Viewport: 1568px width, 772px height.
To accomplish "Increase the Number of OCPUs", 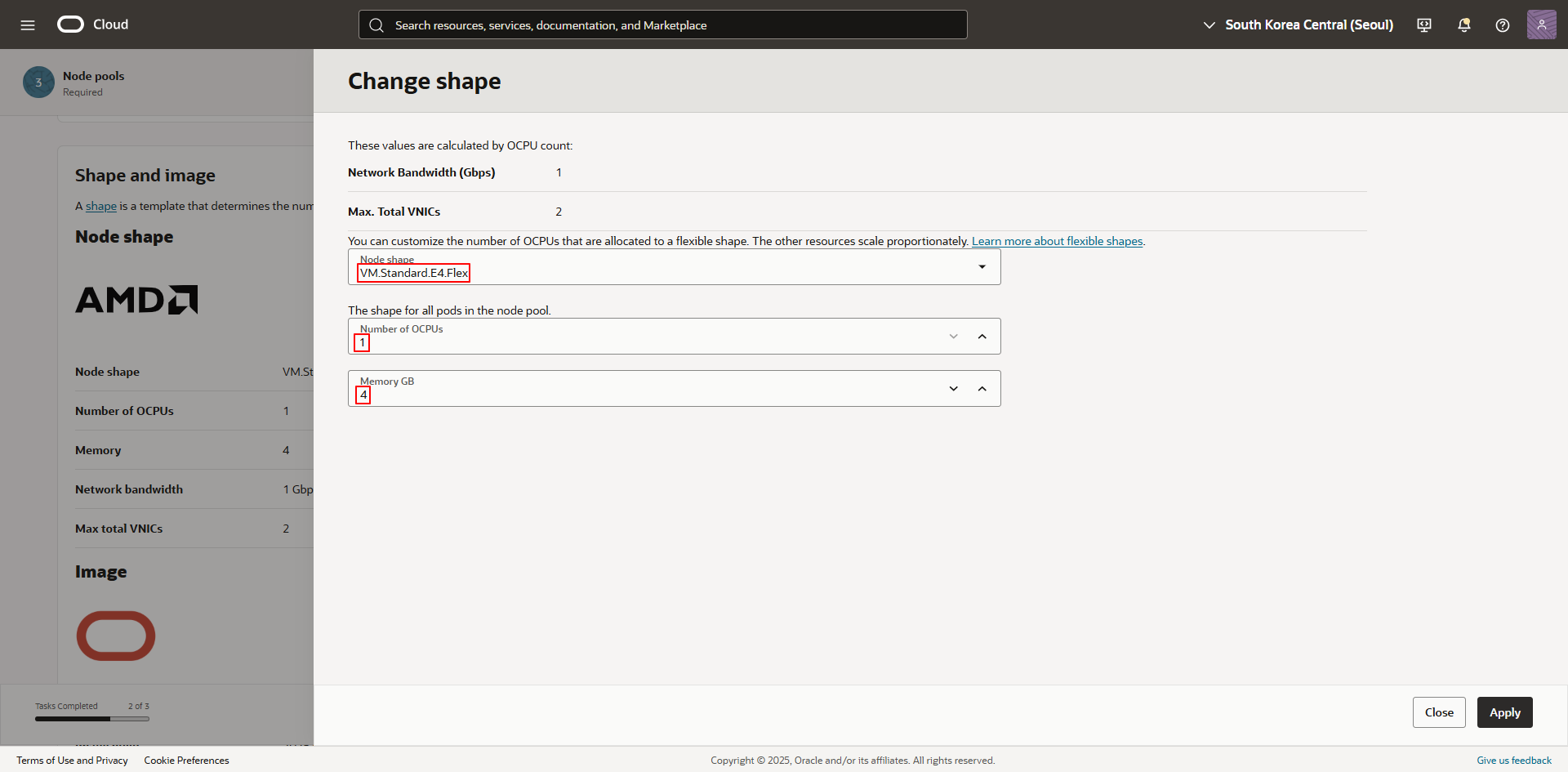I will (982, 337).
